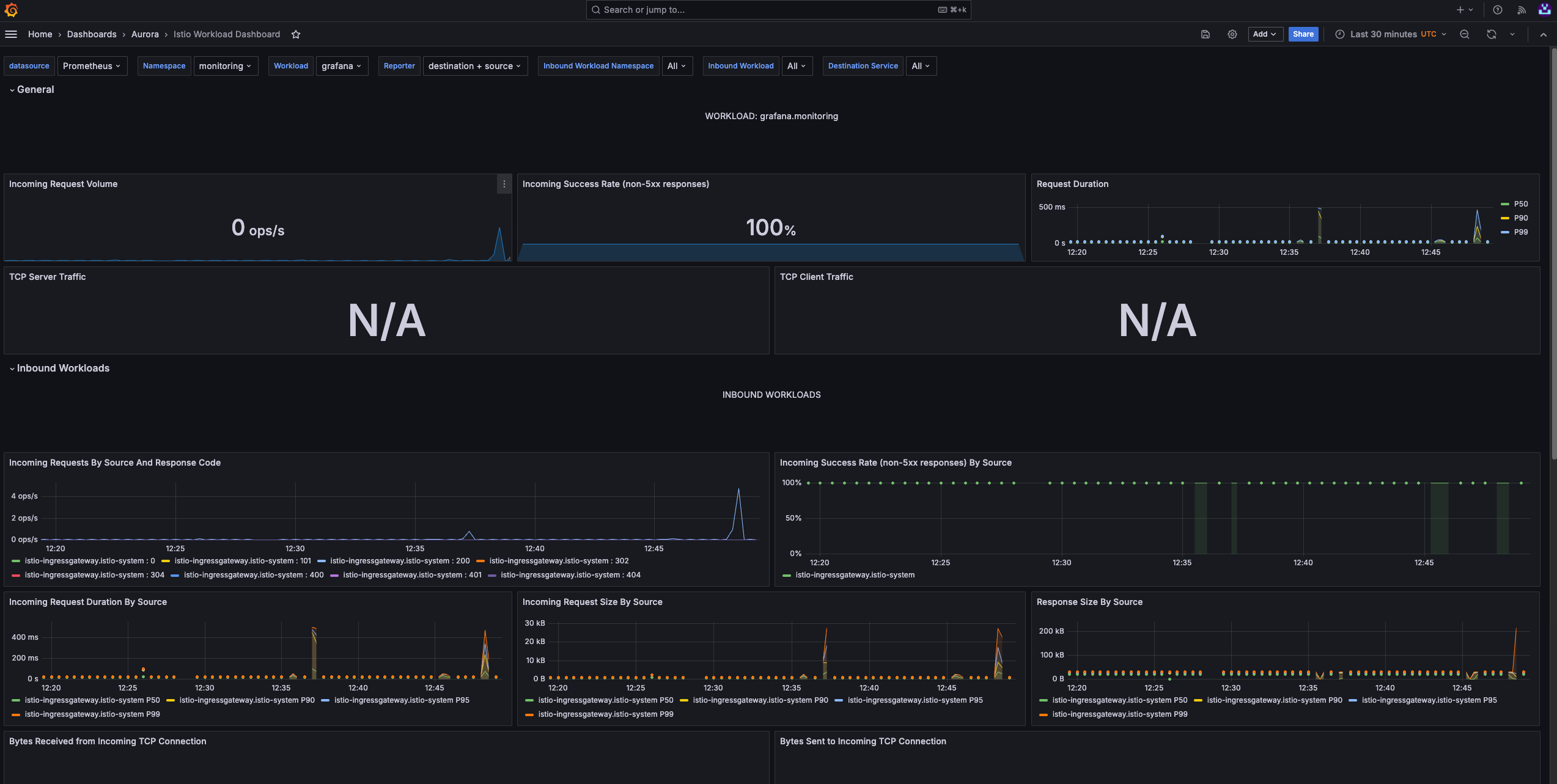Open the Incoming Request Volume panel menu
1557x784 pixels.
504,184
